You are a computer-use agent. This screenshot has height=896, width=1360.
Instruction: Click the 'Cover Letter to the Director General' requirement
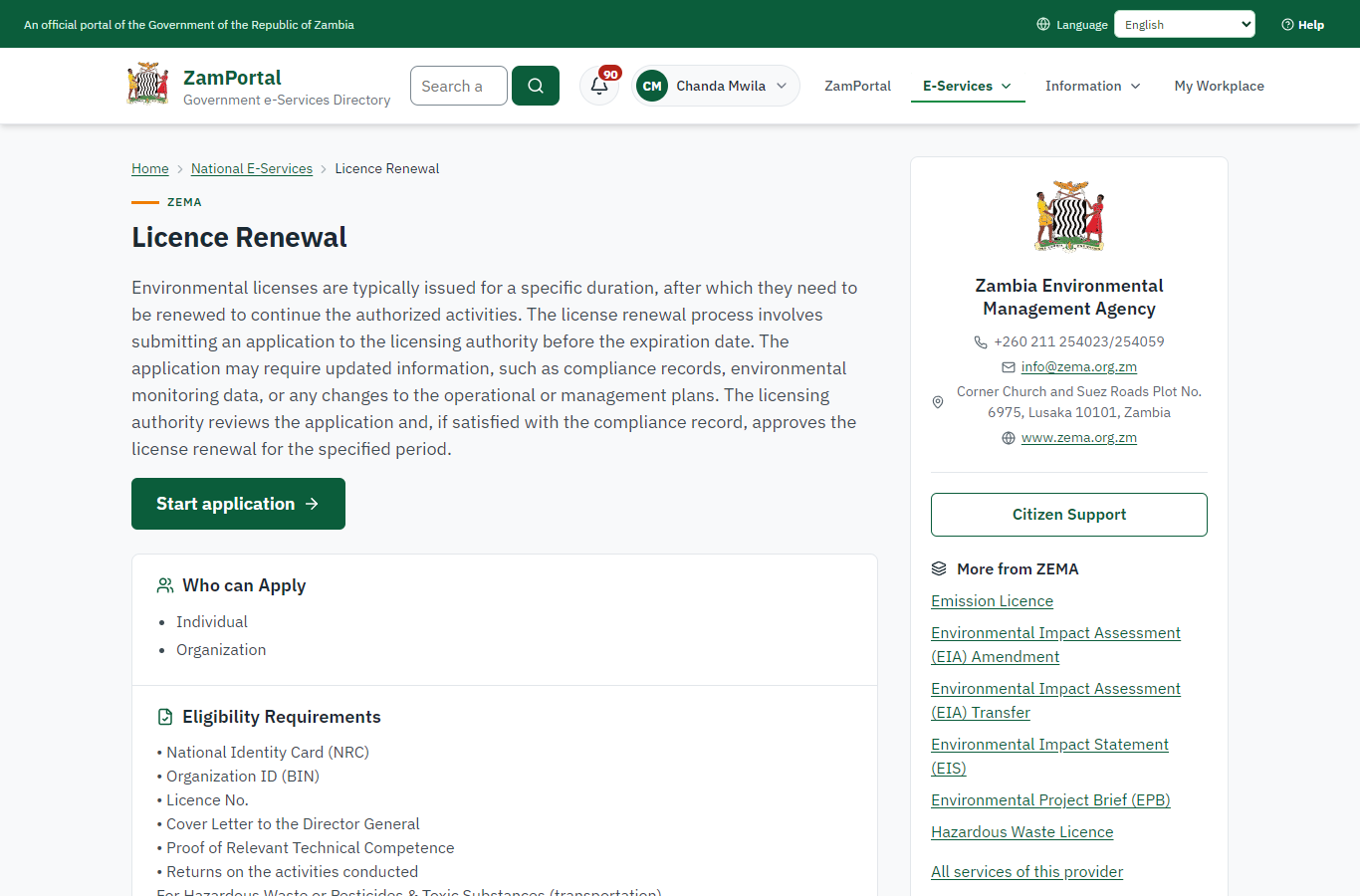pos(293,824)
